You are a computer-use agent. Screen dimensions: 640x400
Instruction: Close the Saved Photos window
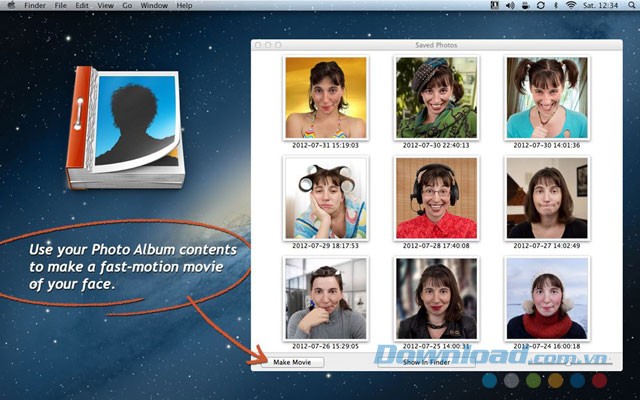pos(258,45)
